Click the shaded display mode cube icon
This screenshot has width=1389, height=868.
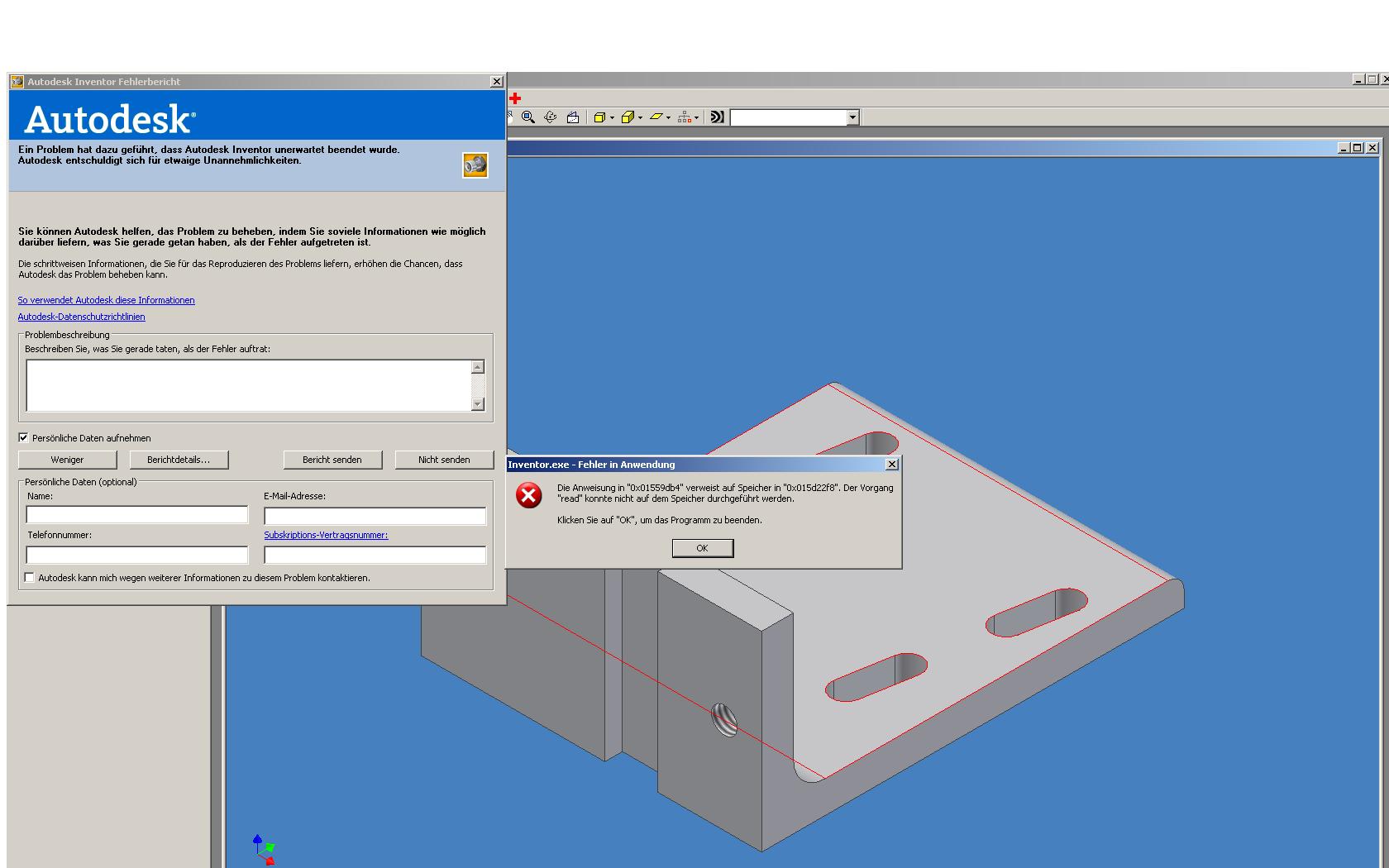pyautogui.click(x=600, y=117)
